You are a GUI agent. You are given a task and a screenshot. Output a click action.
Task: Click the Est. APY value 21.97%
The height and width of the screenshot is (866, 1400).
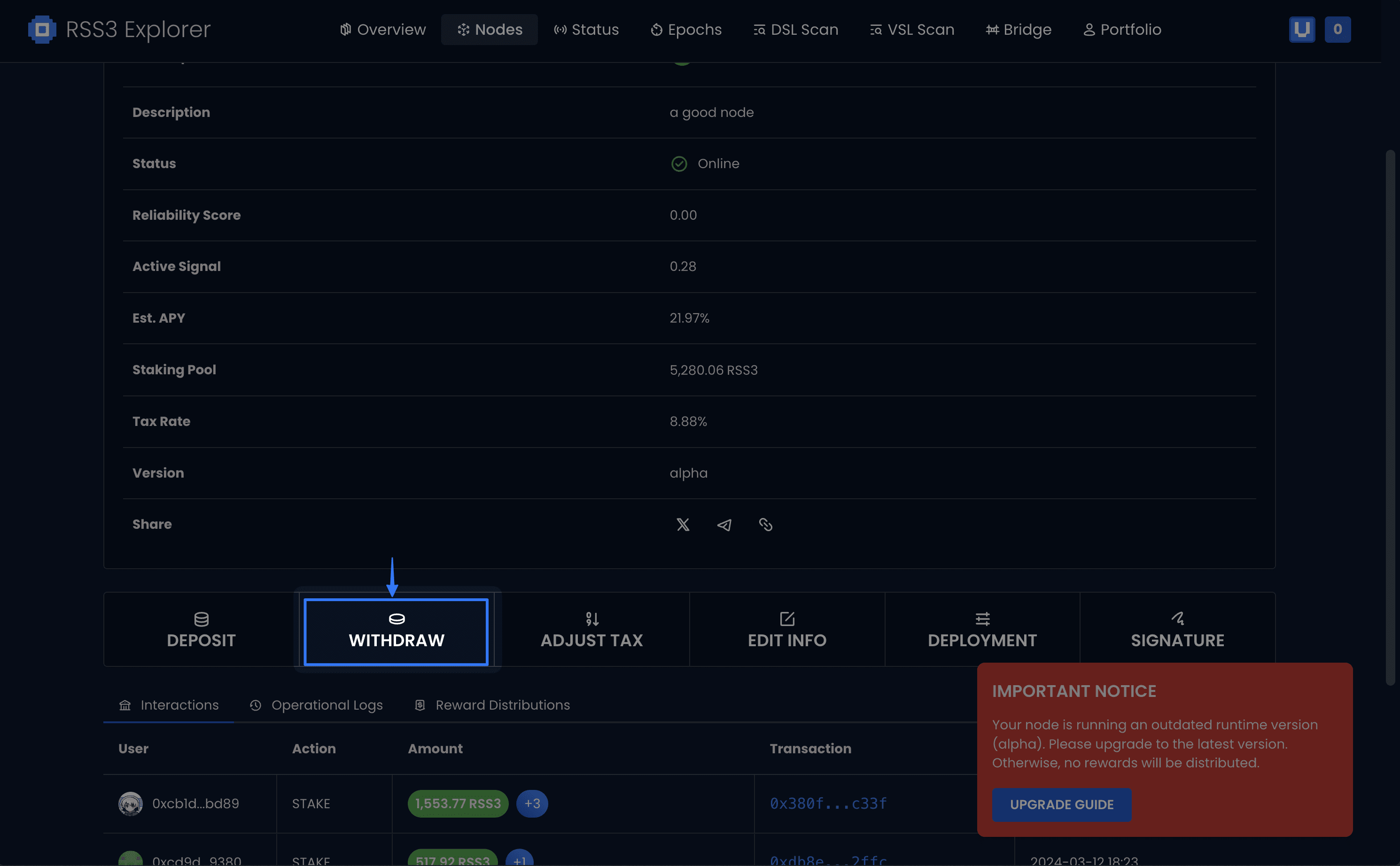(689, 318)
